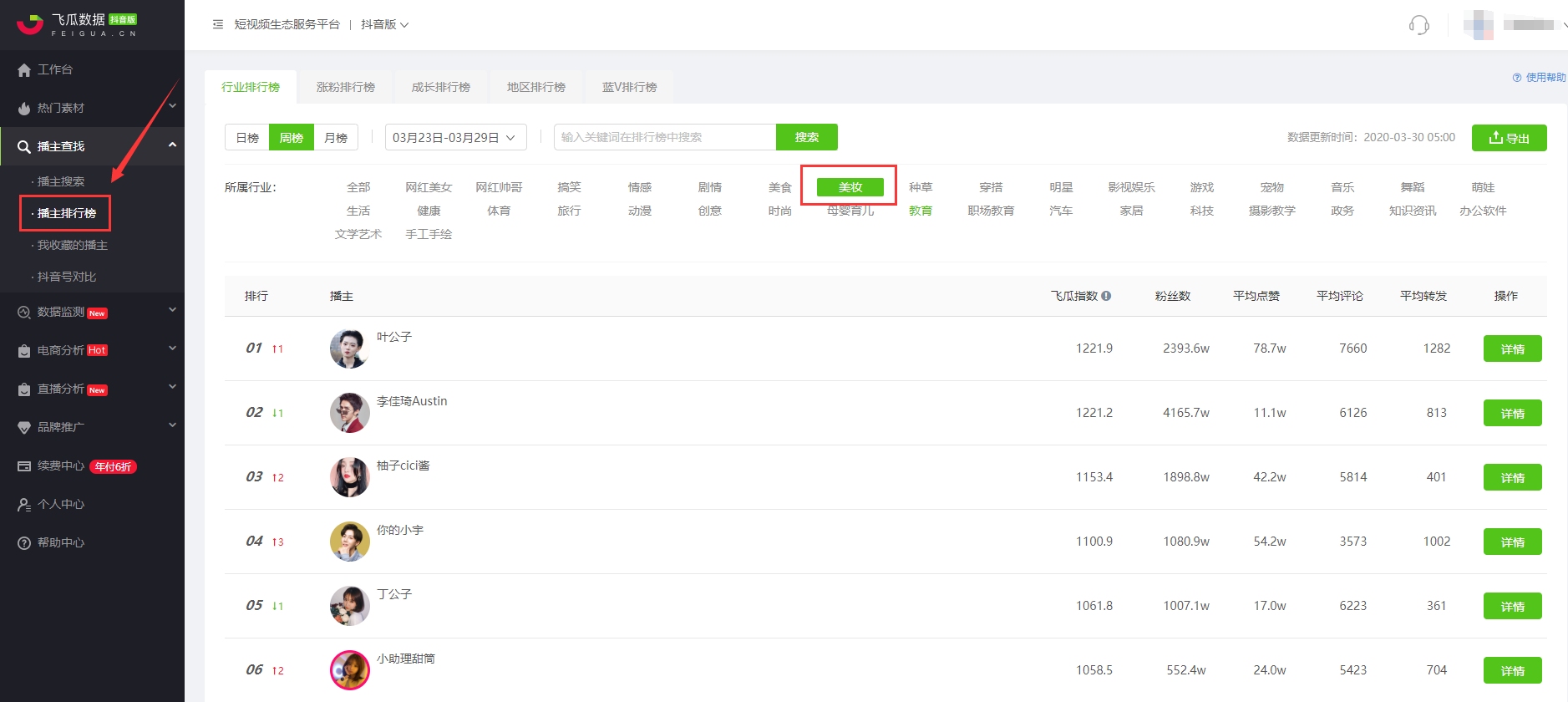The image size is (1568, 702).
Task: Open 播主排行榜 in the sidebar
Action: (67, 213)
